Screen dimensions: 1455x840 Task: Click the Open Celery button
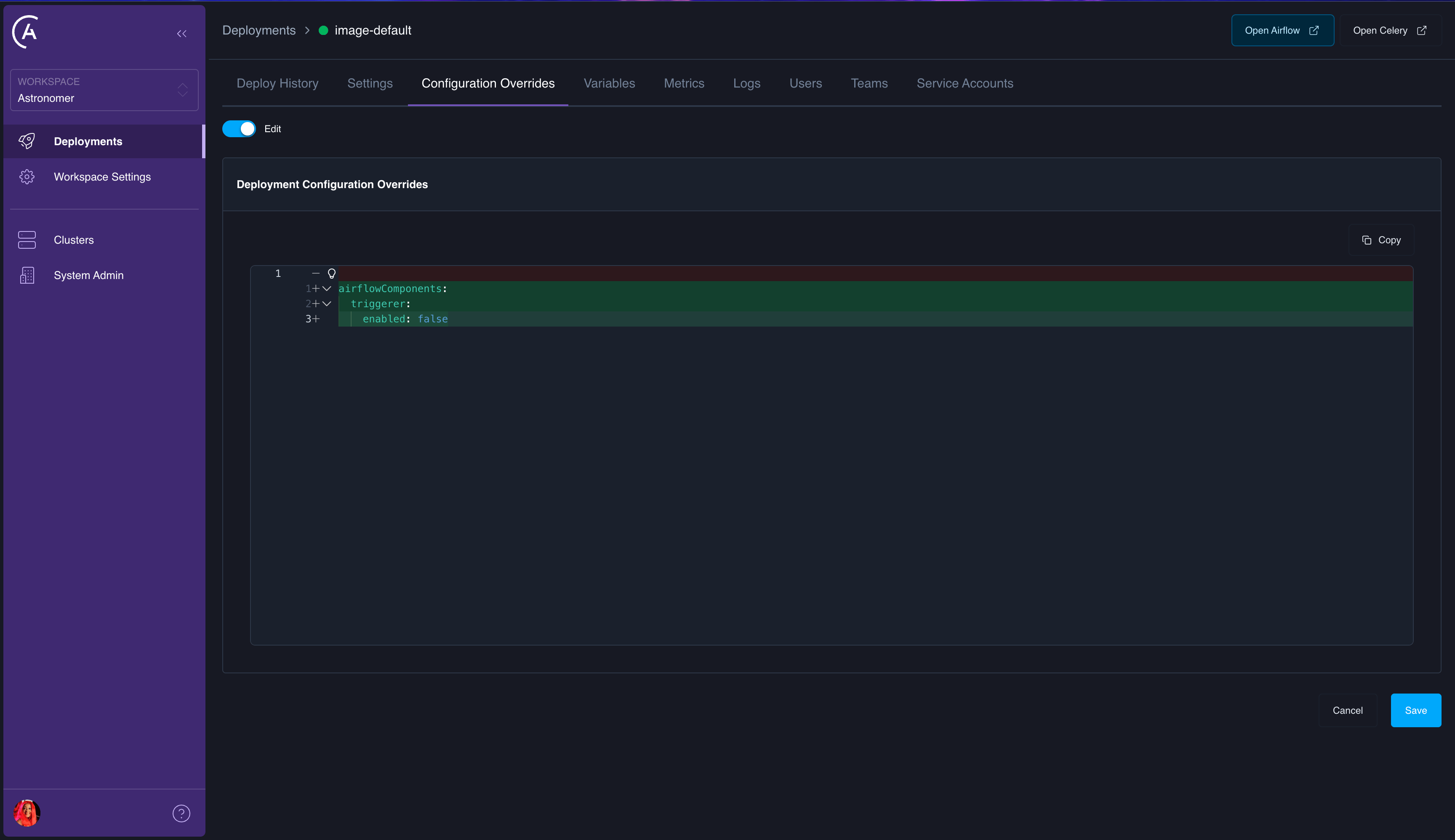coord(1390,31)
